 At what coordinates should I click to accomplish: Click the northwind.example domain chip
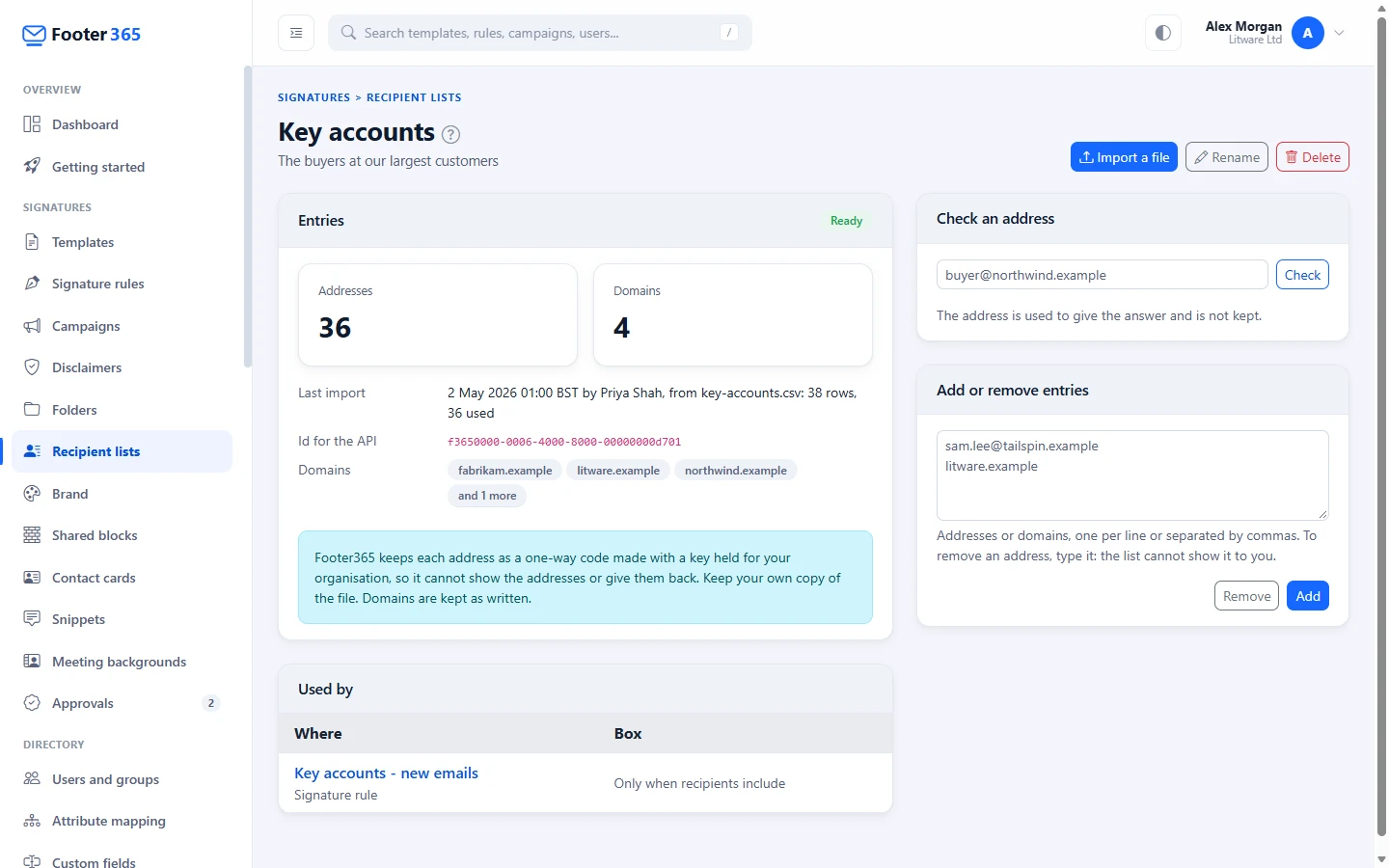pos(736,471)
